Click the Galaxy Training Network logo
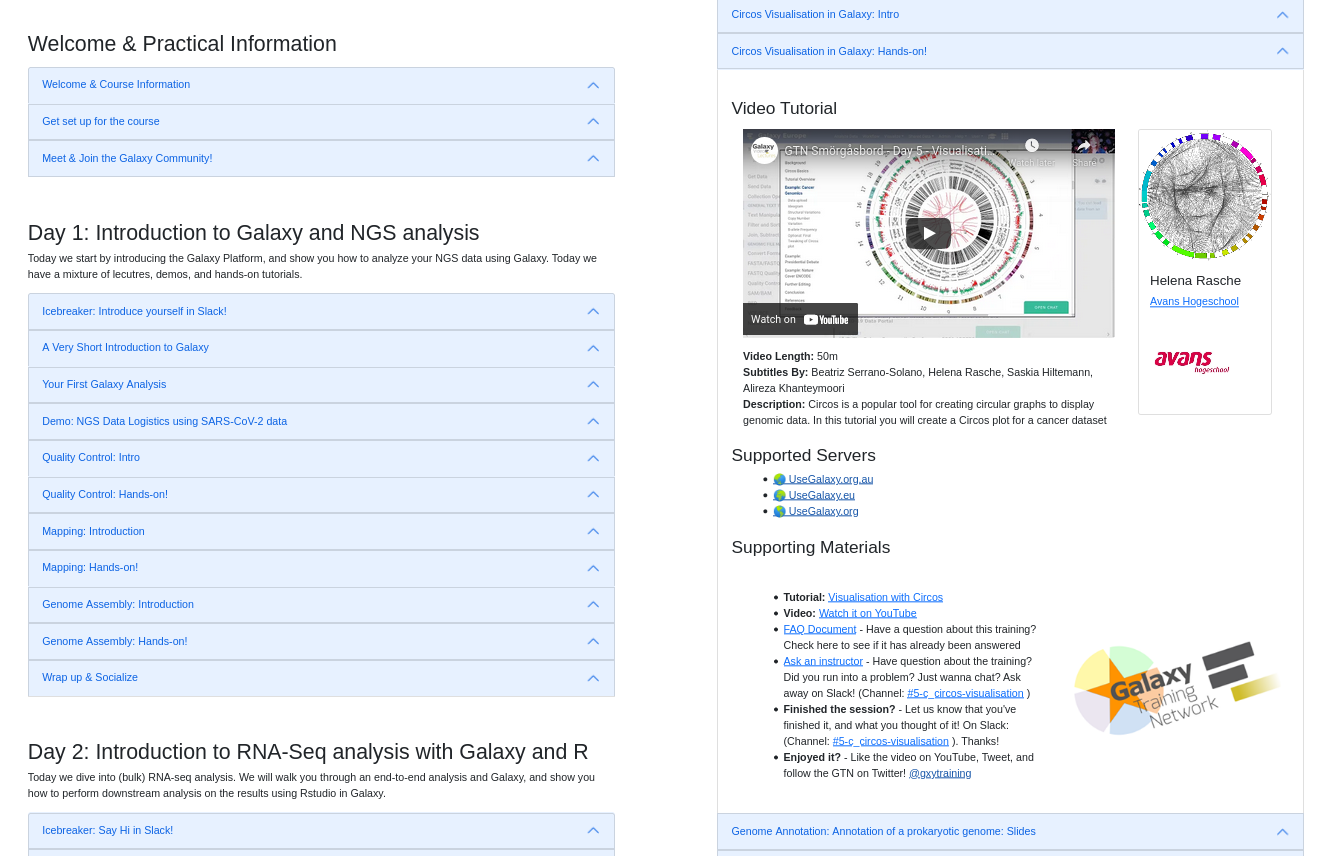 pos(1176,689)
